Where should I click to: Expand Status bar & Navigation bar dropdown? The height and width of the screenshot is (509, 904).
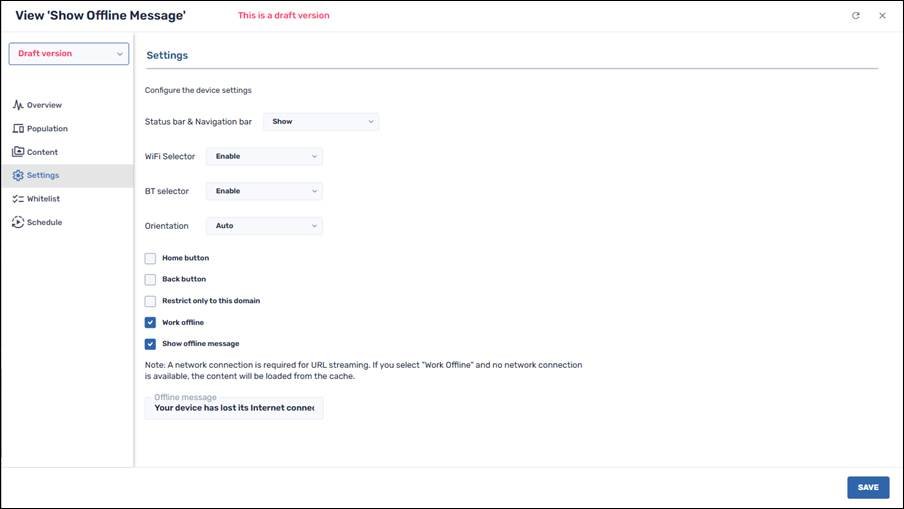[x=321, y=122]
